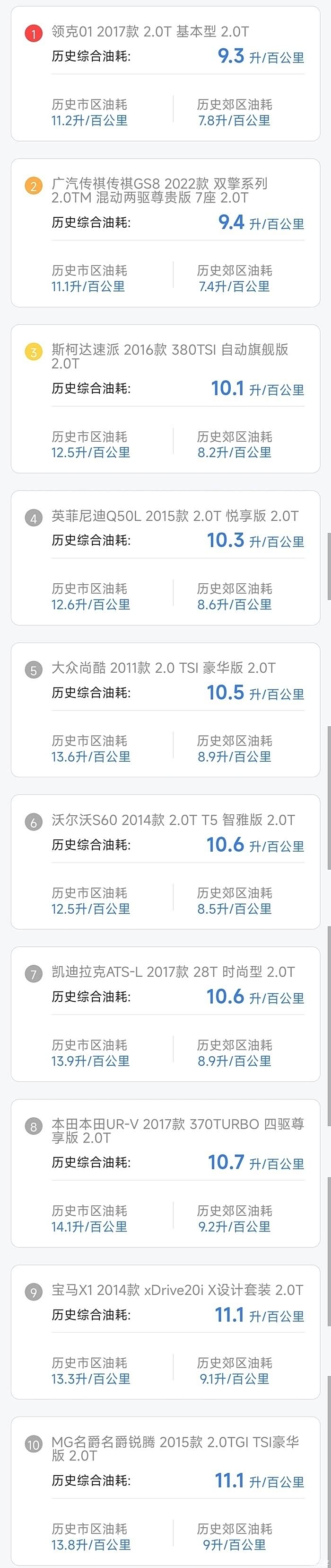331x1568 pixels.
Task: Click the 14.1升/百公里 city fuel consumption value
Action: point(89,1227)
